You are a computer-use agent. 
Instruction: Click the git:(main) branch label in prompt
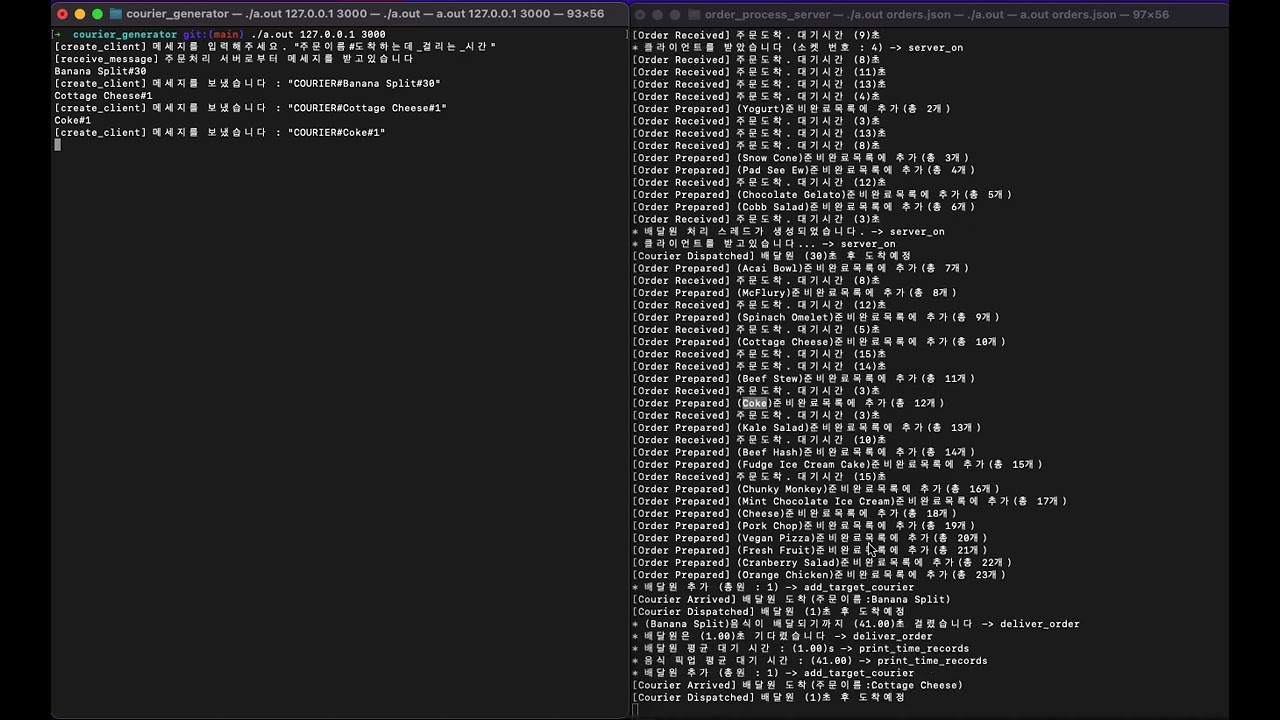(x=212, y=35)
